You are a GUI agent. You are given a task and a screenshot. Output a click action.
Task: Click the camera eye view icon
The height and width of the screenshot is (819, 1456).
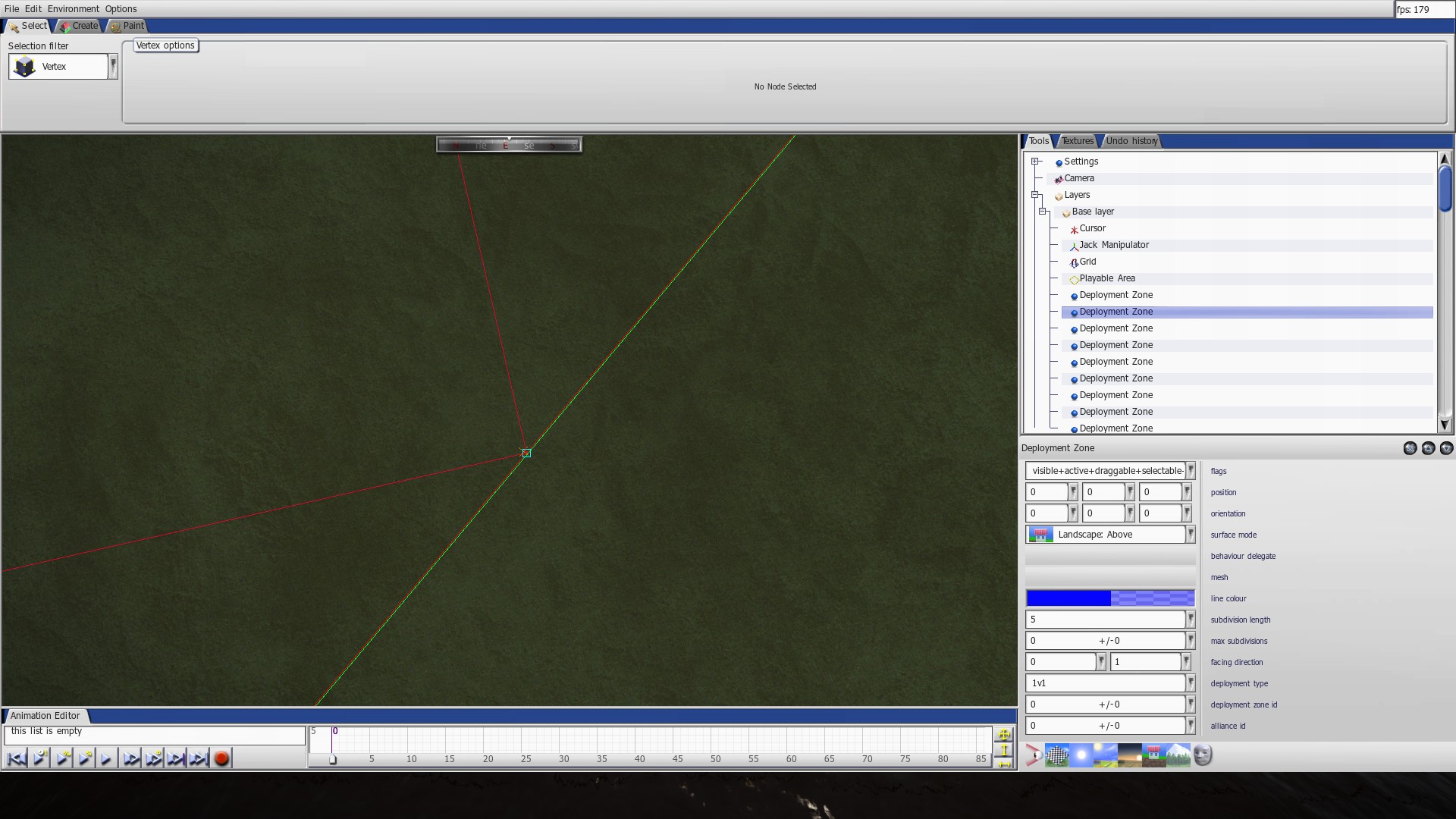pyautogui.click(x=1034, y=755)
